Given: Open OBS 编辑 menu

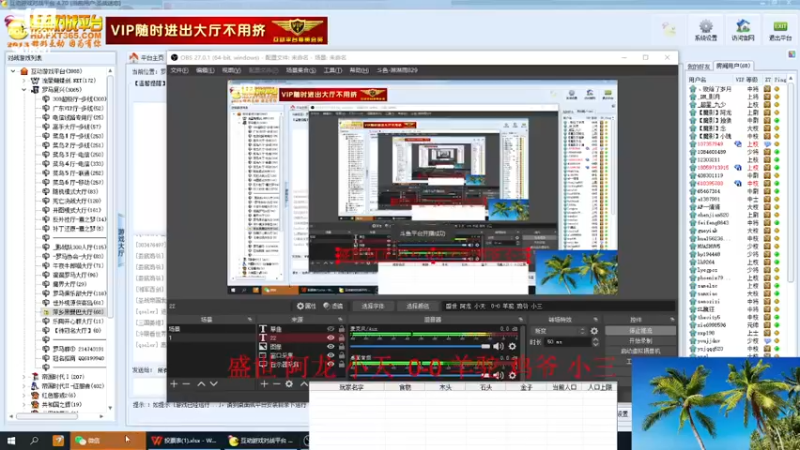Looking at the screenshot, I should coord(205,70).
